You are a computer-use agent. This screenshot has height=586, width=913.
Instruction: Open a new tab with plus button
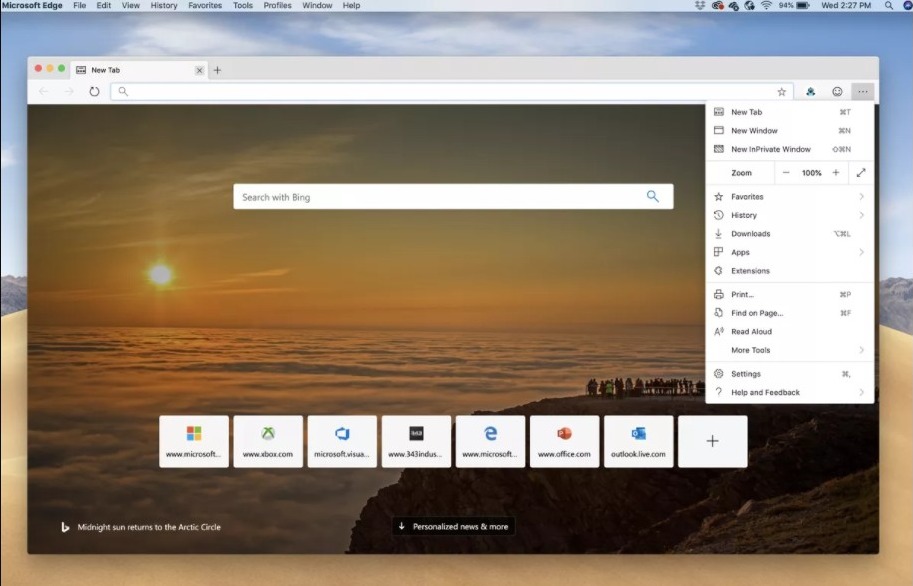pyautogui.click(x=217, y=70)
